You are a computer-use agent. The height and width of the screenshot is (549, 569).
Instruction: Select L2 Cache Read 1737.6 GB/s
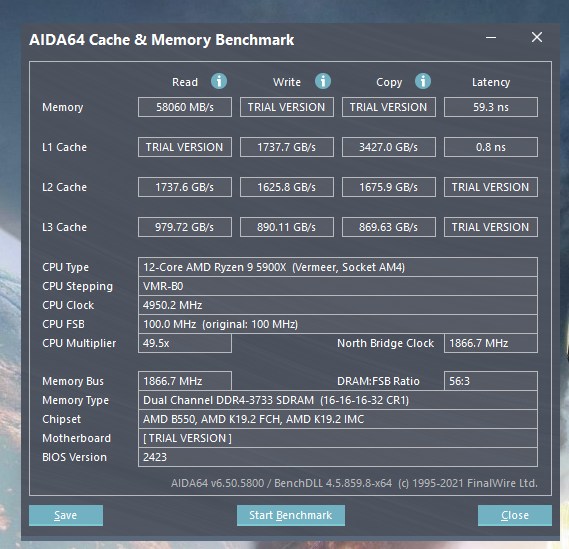(x=185, y=187)
